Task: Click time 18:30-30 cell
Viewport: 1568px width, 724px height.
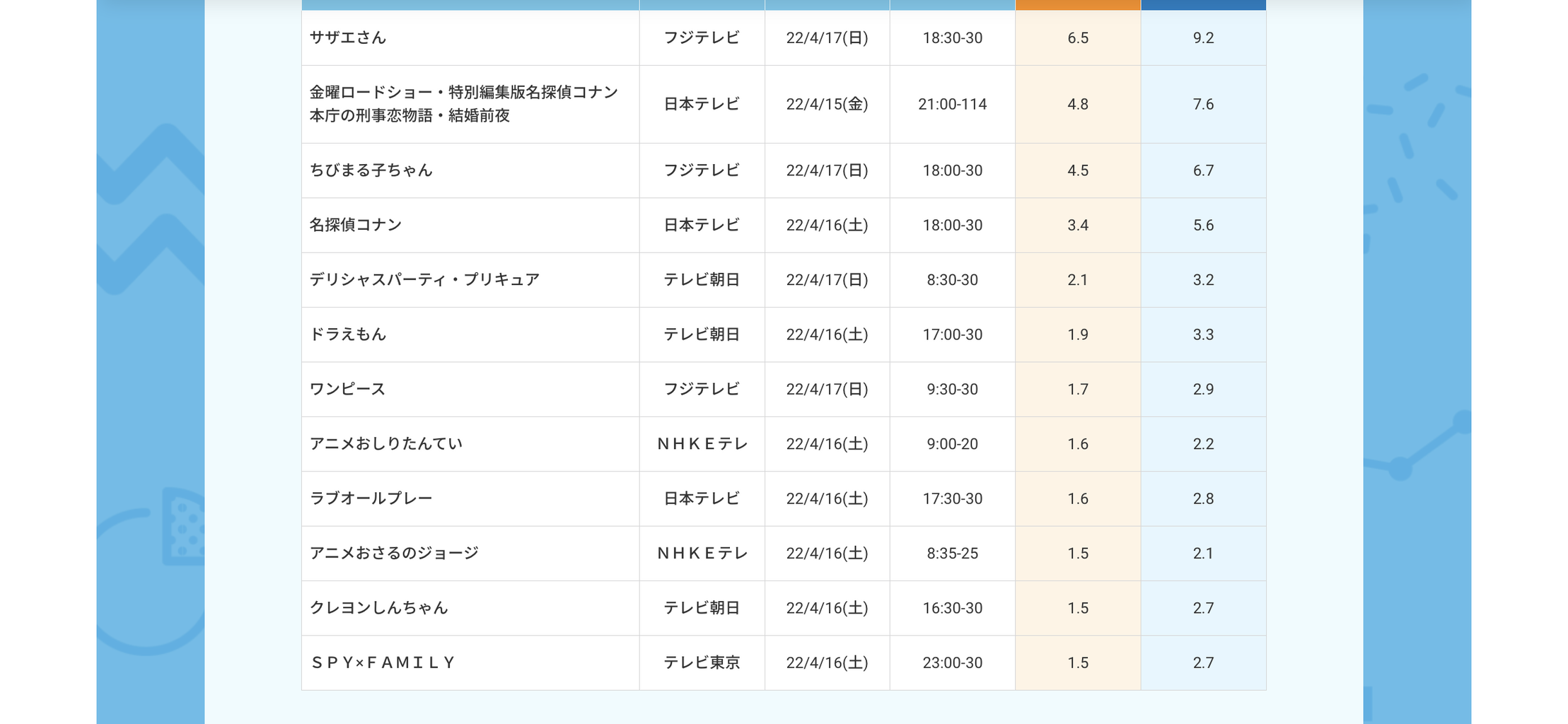Action: [x=953, y=37]
